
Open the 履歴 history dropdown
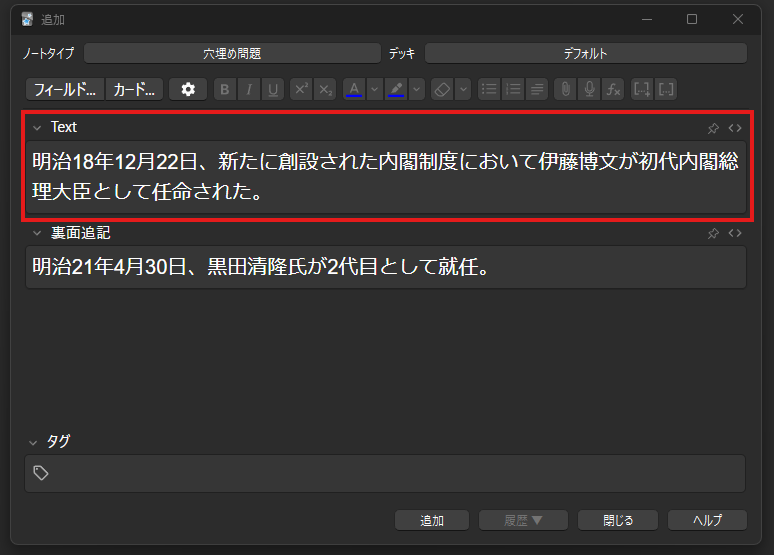pos(523,520)
